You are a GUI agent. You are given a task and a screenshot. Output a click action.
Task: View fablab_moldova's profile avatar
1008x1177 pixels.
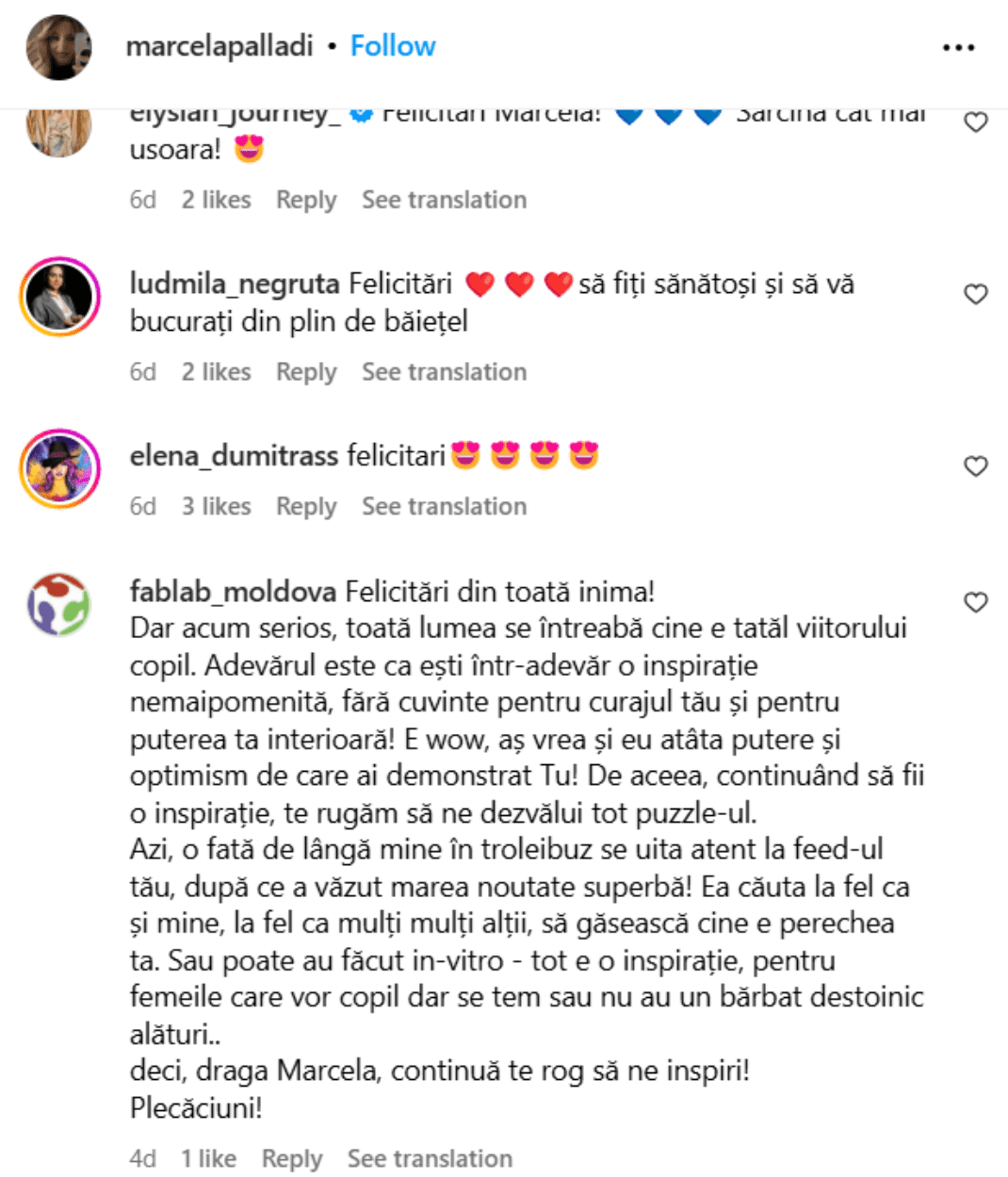(59, 604)
